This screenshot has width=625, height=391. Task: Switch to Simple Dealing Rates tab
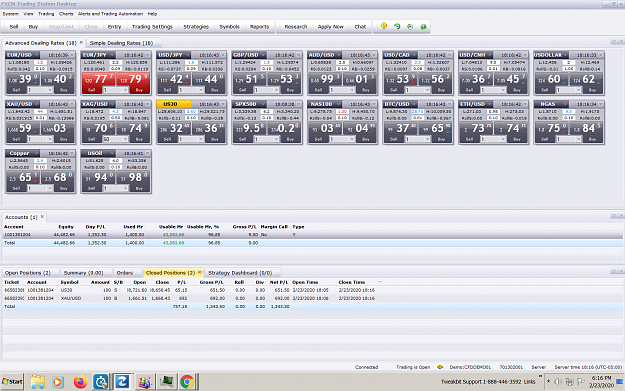click(x=121, y=43)
